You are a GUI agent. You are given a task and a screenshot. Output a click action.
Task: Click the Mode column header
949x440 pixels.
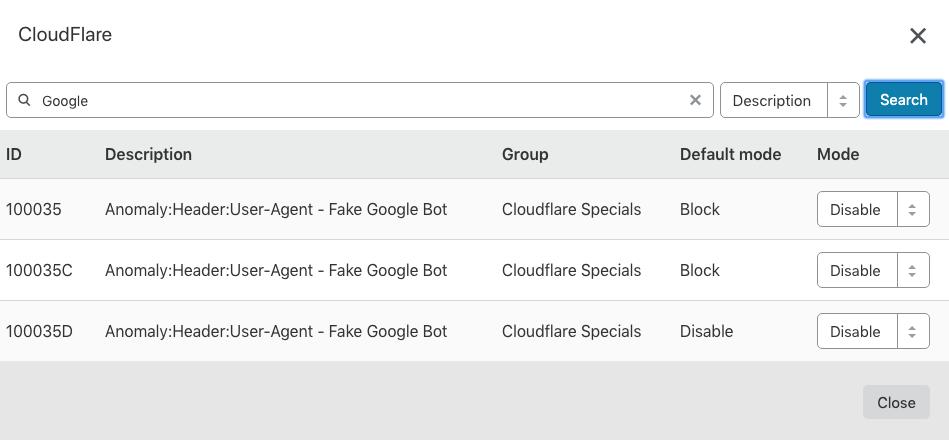click(x=838, y=154)
